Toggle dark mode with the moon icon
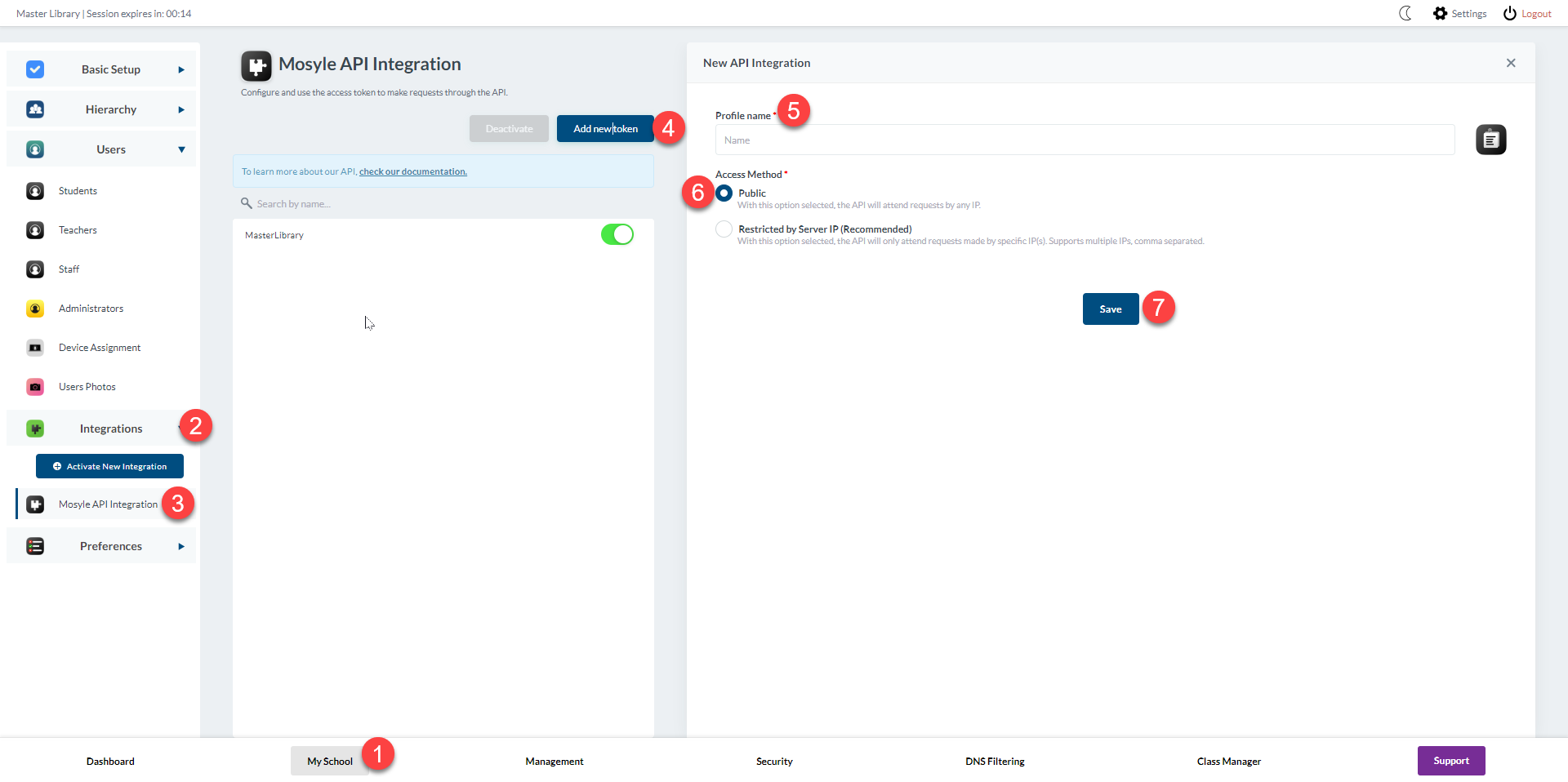Viewport: 1568px width, 782px height. (1405, 13)
